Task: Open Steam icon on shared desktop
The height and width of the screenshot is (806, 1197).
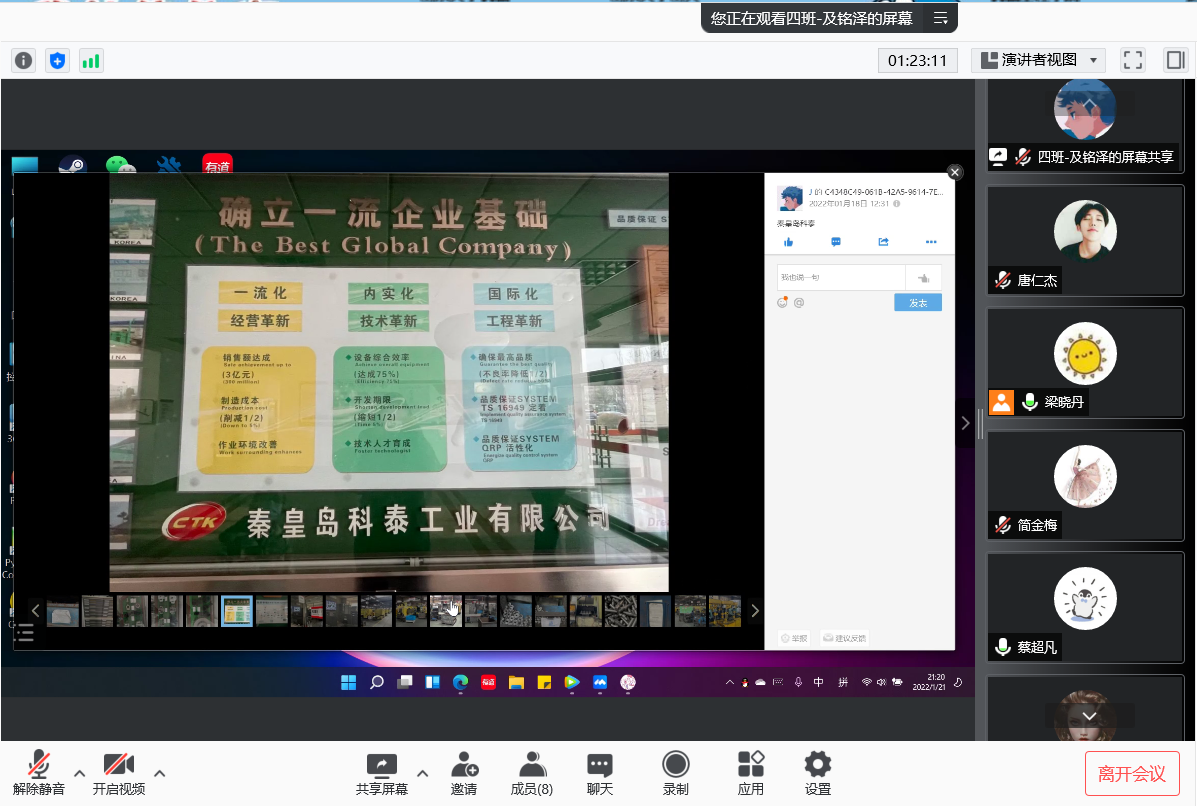Action: pos(73,165)
